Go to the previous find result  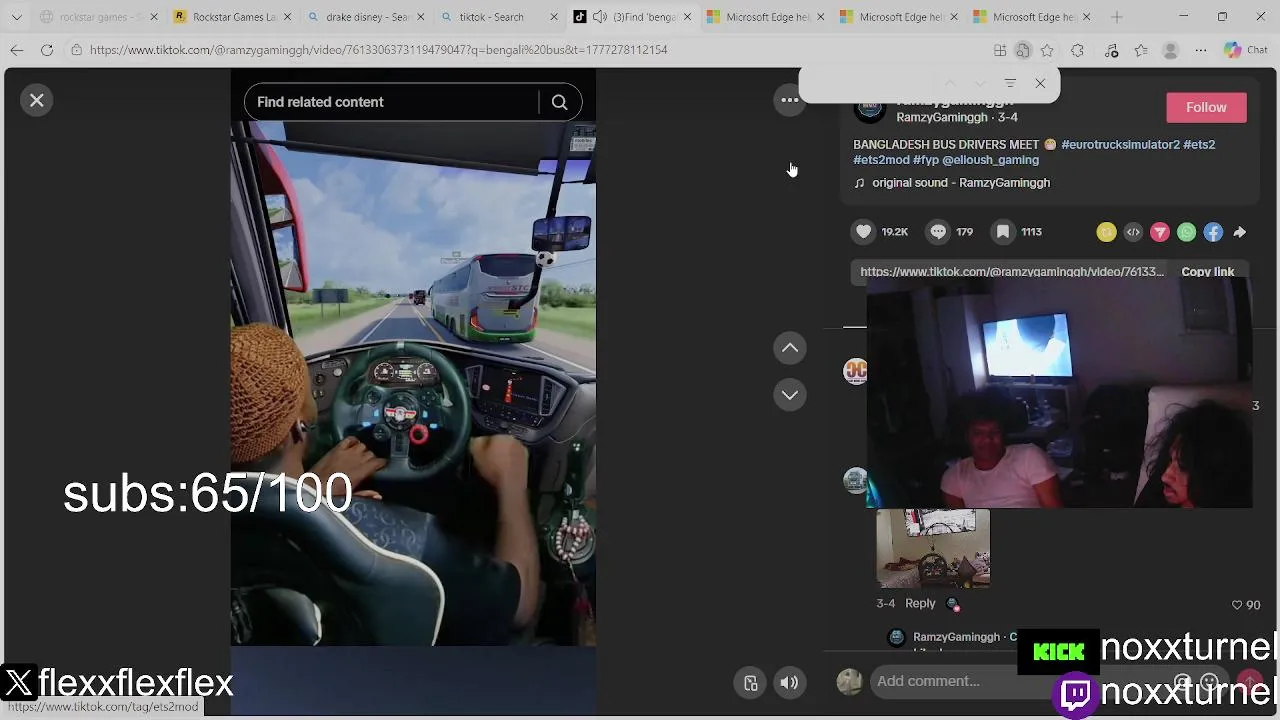pos(950,84)
